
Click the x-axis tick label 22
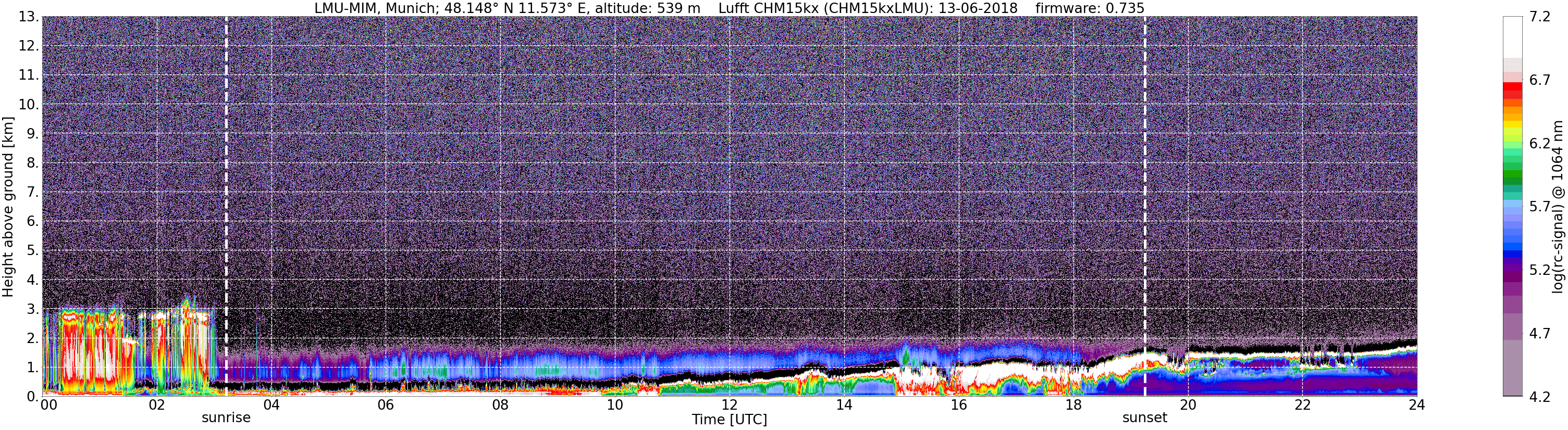point(1302,405)
